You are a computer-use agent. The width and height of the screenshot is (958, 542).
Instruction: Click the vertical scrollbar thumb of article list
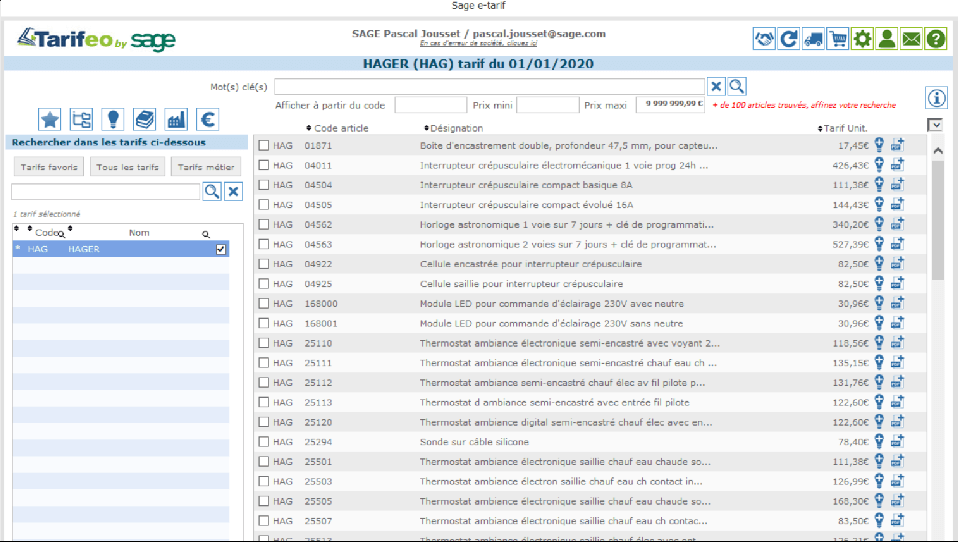click(x=938, y=220)
